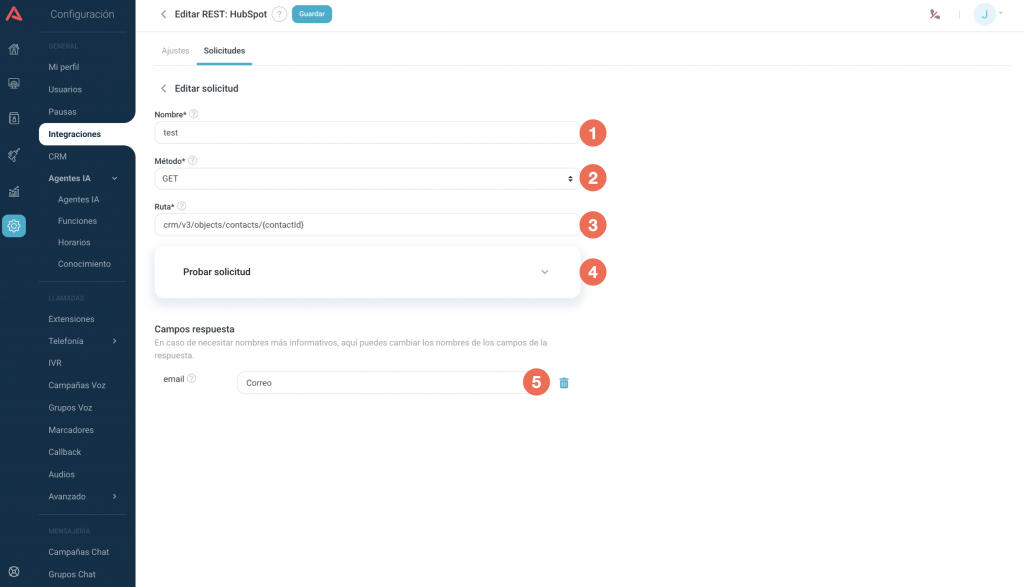Open the monitor icon in left rail
This screenshot has width=1024, height=587.
click(x=14, y=84)
